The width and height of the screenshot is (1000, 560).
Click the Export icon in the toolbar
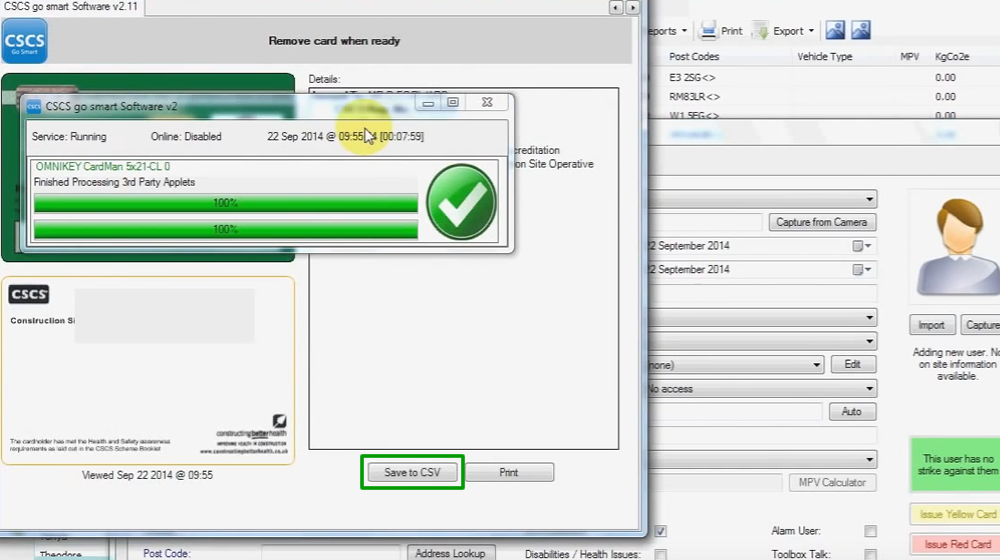pyautogui.click(x=761, y=31)
